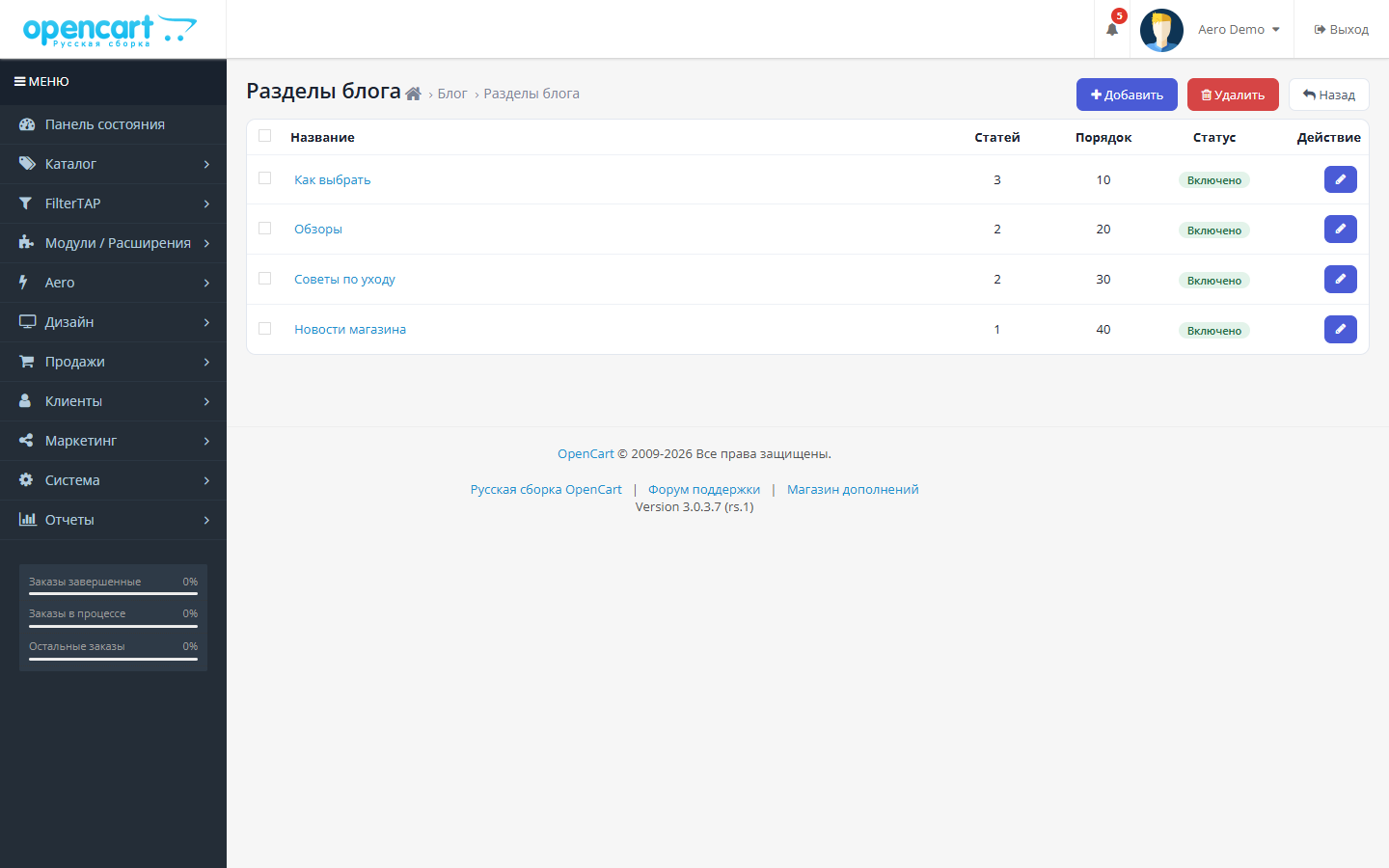Check the Как выбрать row checkbox
This screenshot has height=868, width=1389.
265,178
